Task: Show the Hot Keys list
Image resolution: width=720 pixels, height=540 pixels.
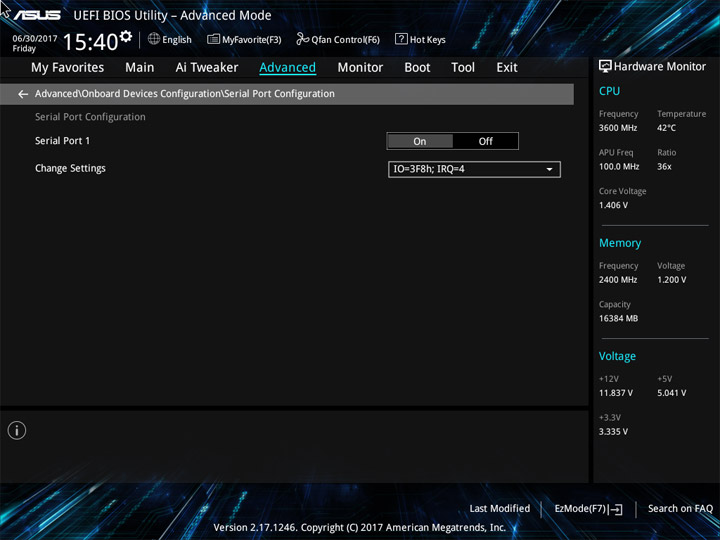Action: coord(420,39)
